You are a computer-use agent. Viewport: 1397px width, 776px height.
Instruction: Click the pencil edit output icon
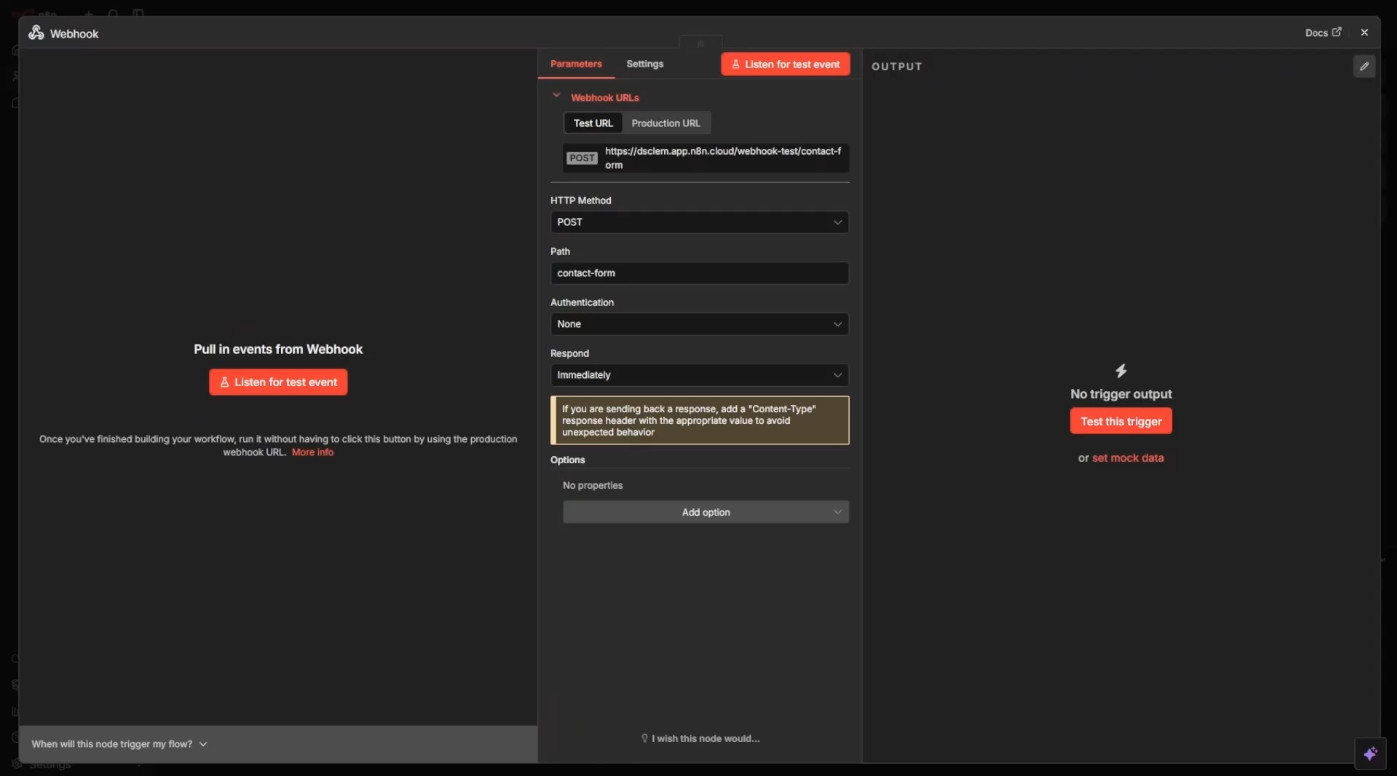(1364, 66)
